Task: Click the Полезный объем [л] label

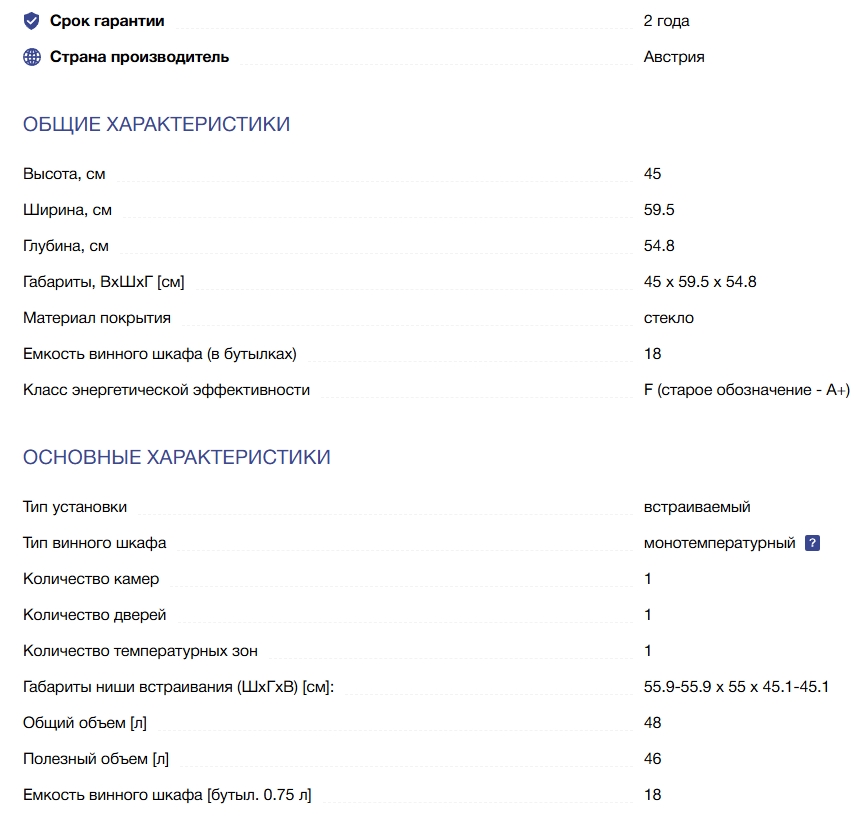Action: pos(96,759)
